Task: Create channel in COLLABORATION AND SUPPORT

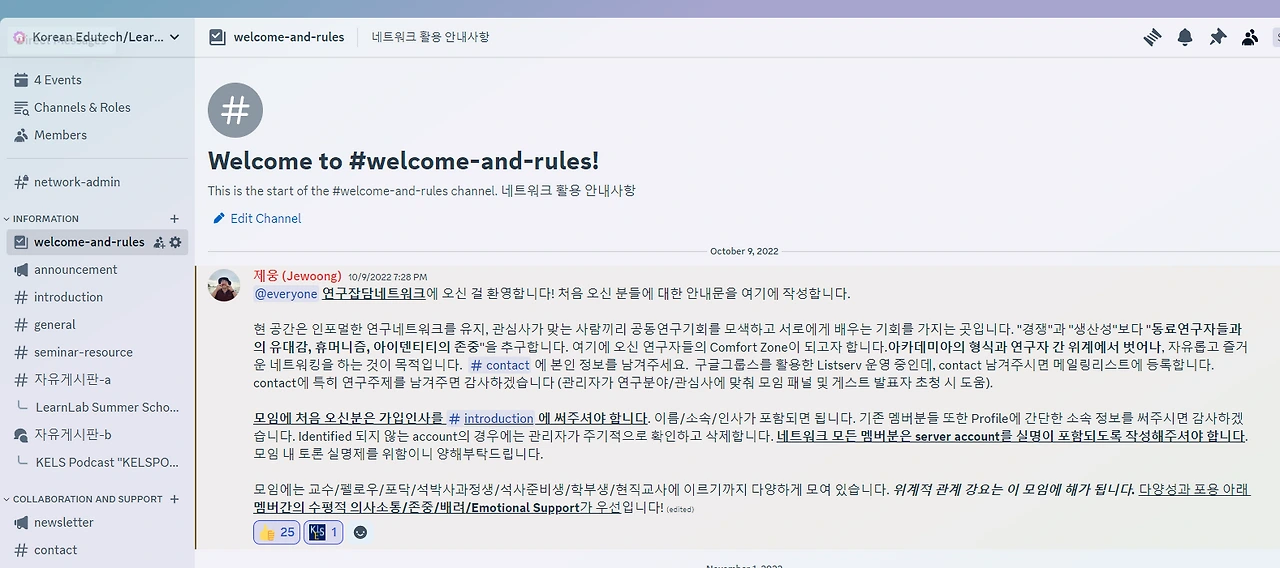Action: point(174,499)
